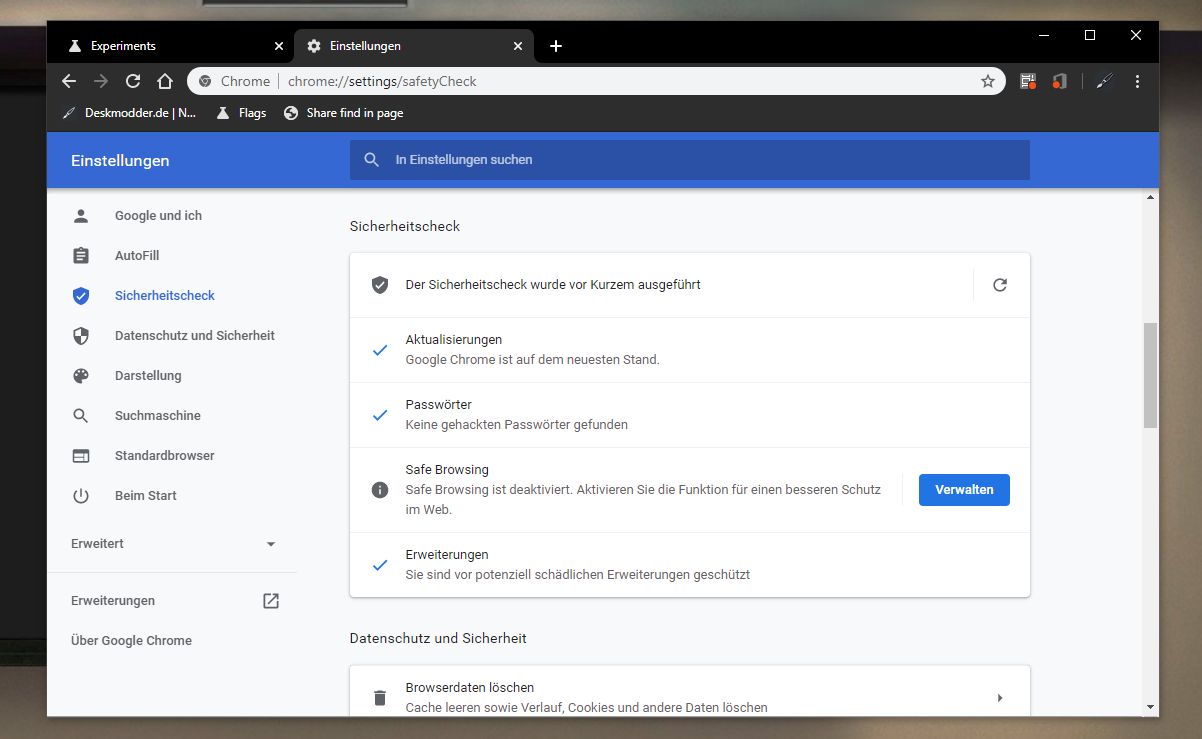
Task: Click the person icon for Google und ich
Action: click(81, 216)
